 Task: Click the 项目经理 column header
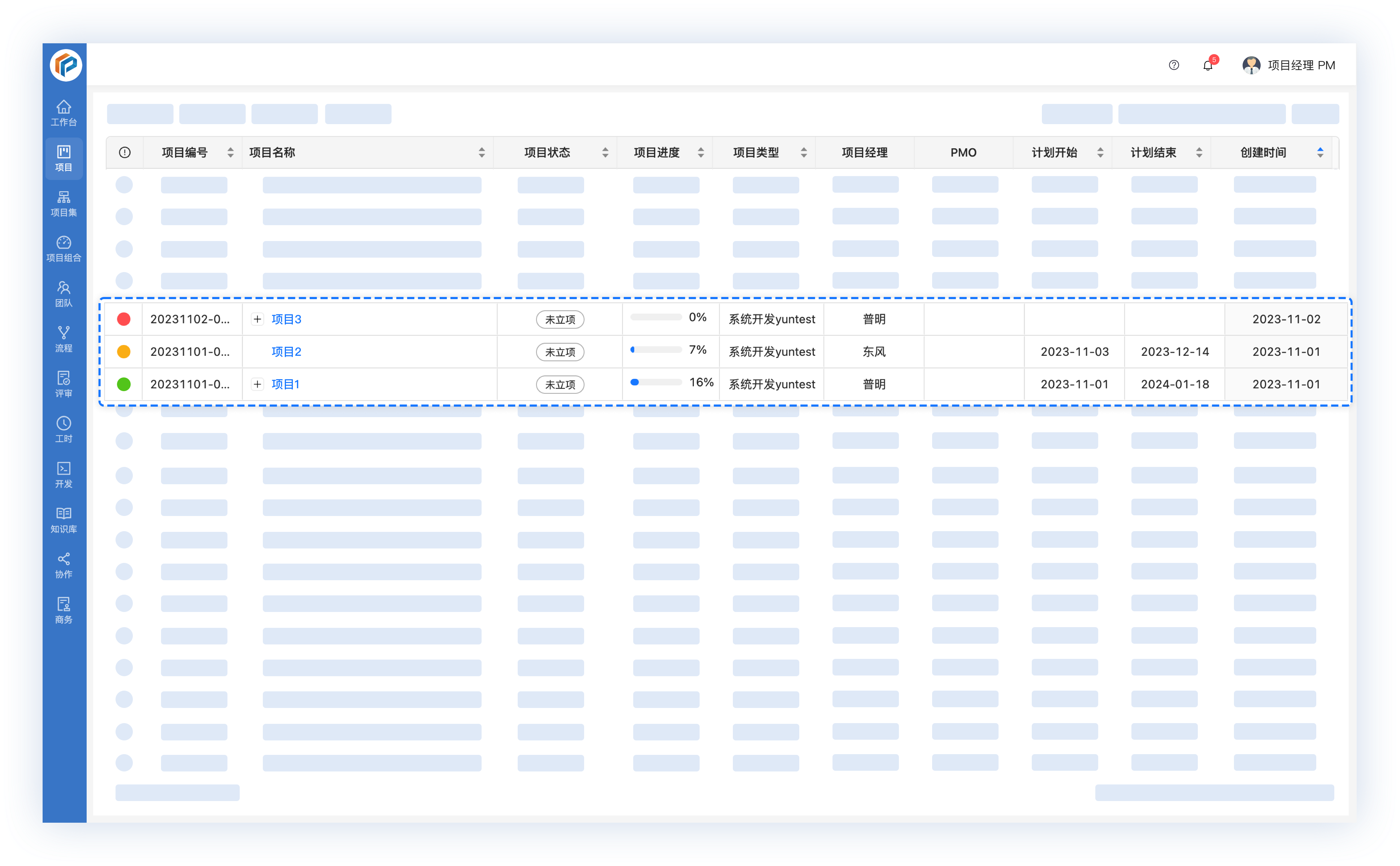point(864,152)
